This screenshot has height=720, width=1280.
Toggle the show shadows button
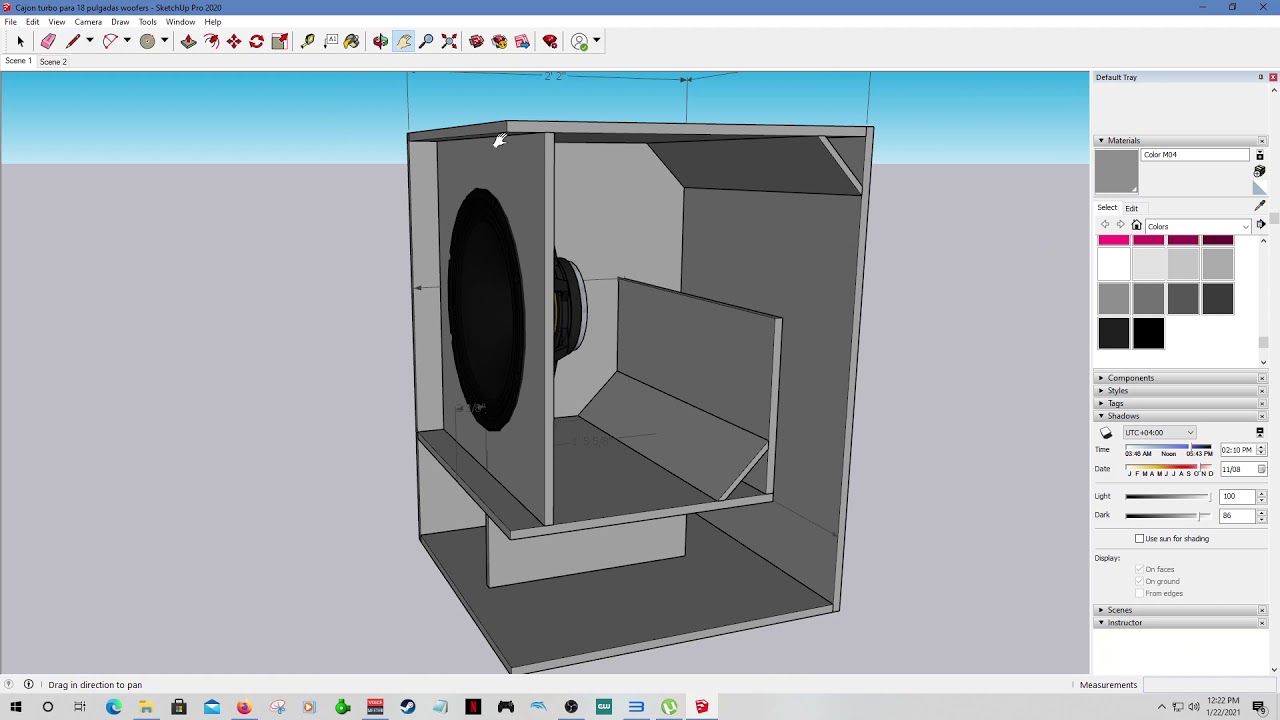pyautogui.click(x=1106, y=433)
